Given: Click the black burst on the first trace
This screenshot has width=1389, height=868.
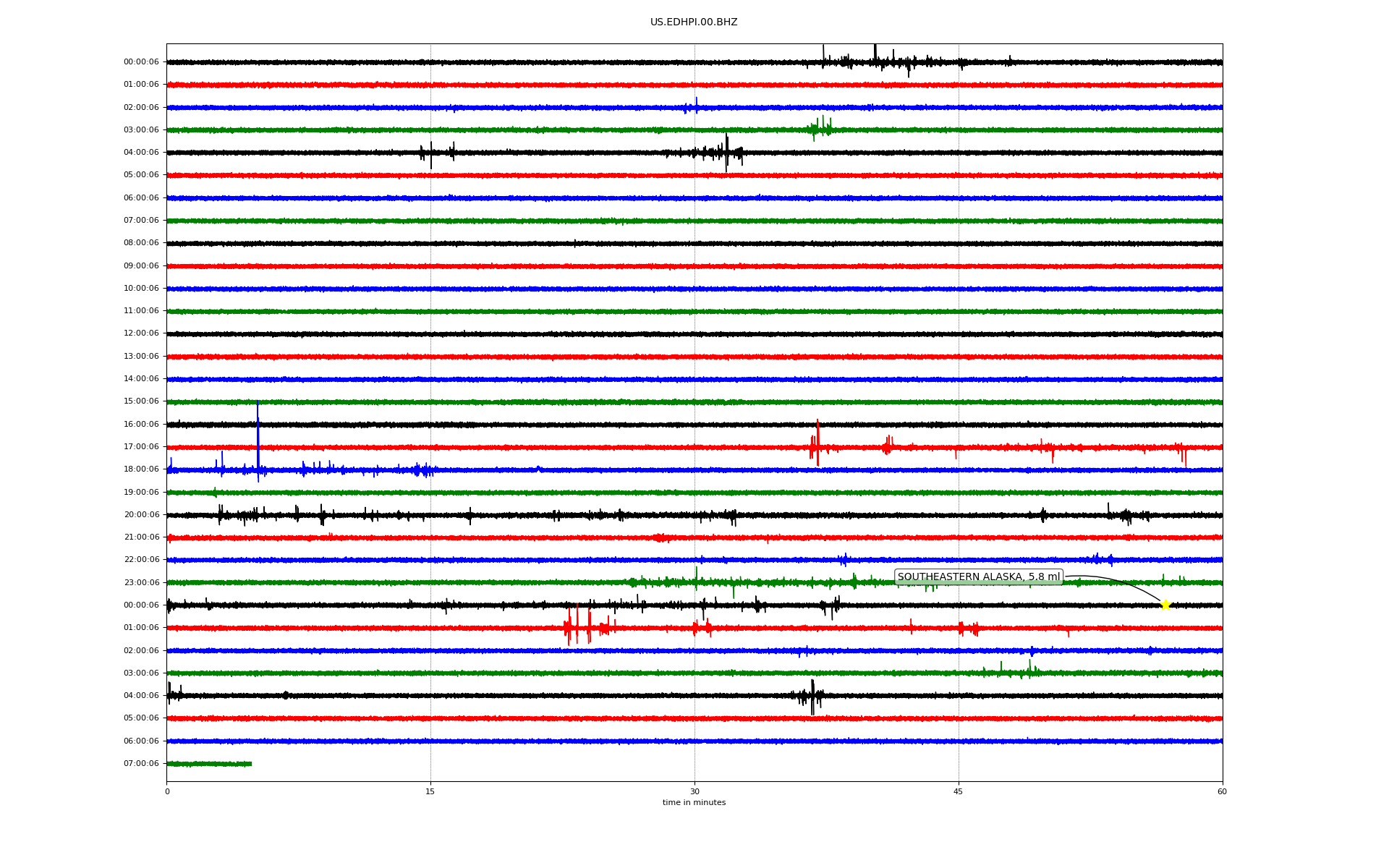Looking at the screenshot, I should tap(875, 61).
